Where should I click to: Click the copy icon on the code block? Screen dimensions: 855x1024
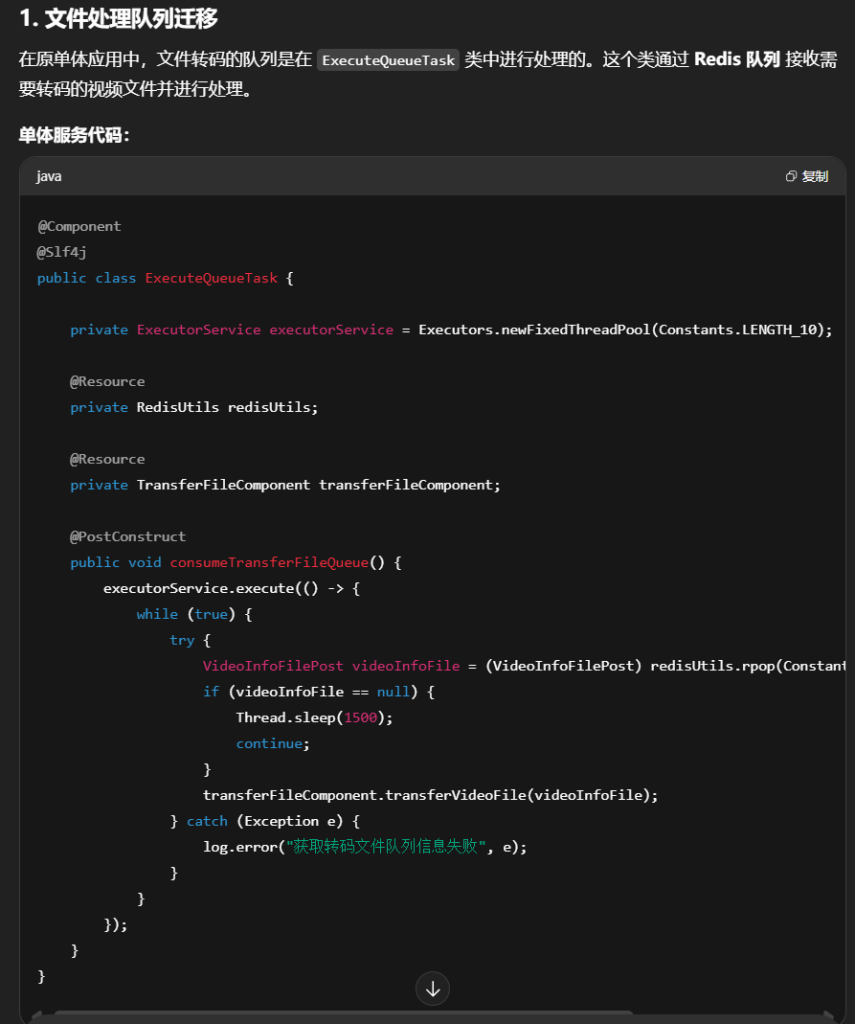pos(791,176)
